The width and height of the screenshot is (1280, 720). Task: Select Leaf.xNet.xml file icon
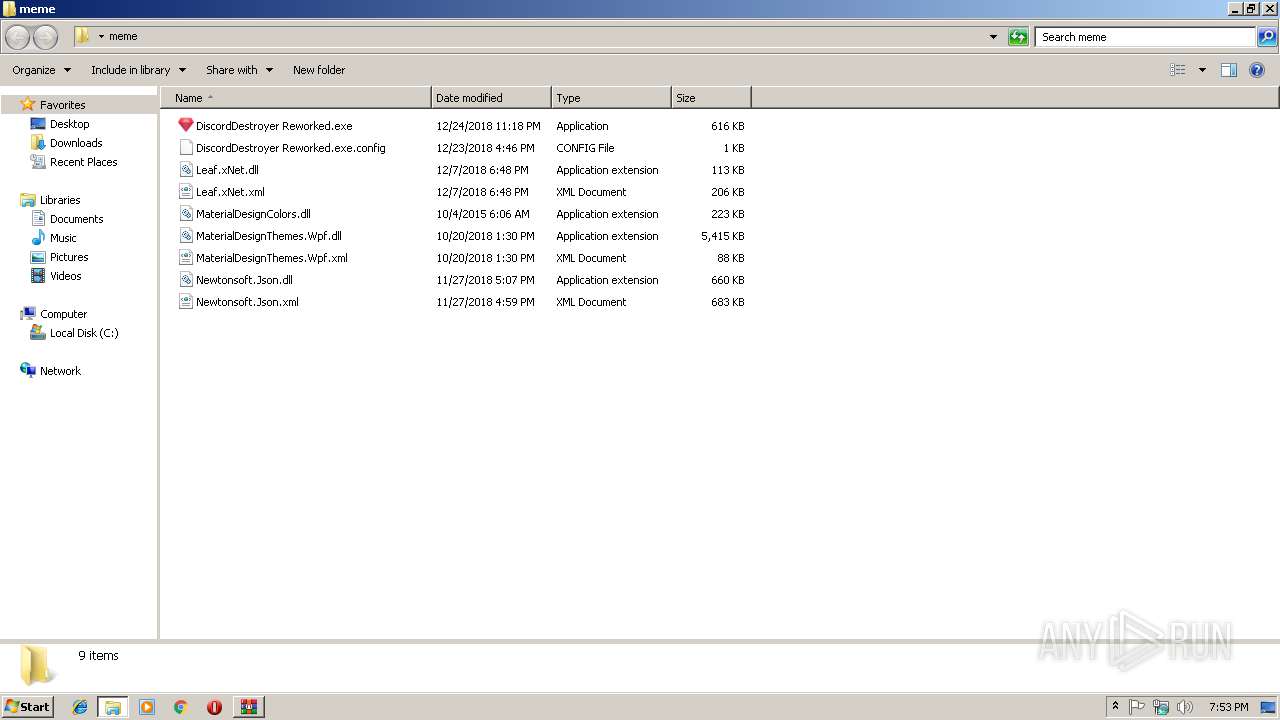(186, 192)
